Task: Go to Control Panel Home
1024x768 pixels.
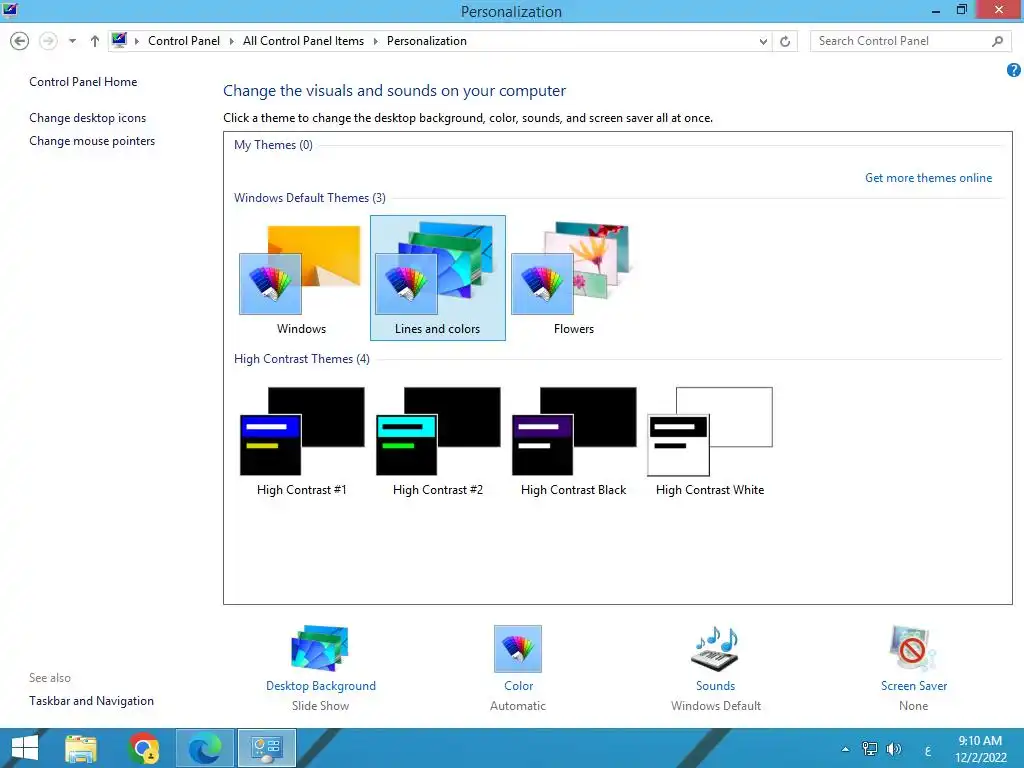Action: [x=83, y=82]
